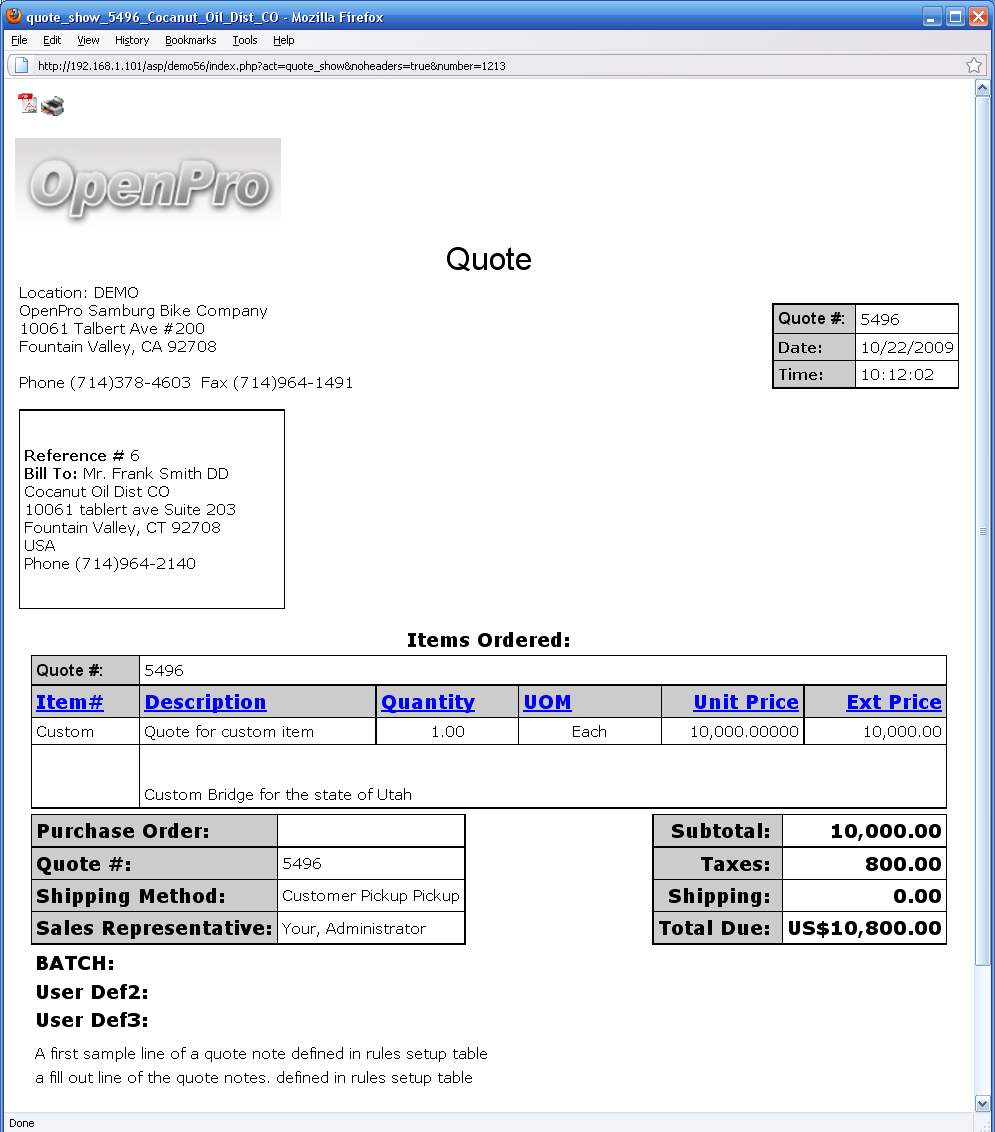Screen dimensions: 995x1132
Task: Click the Ext Price header link
Action: click(893, 702)
